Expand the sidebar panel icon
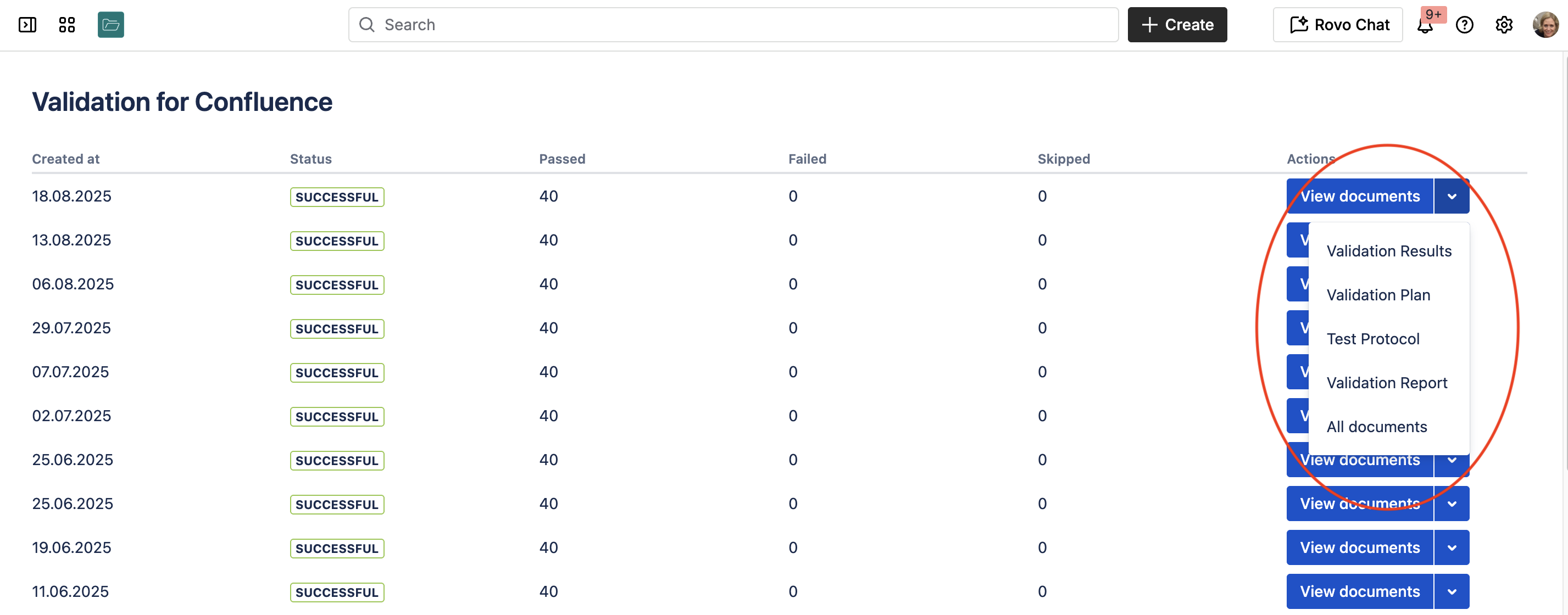The height and width of the screenshot is (615, 1568). click(x=27, y=25)
